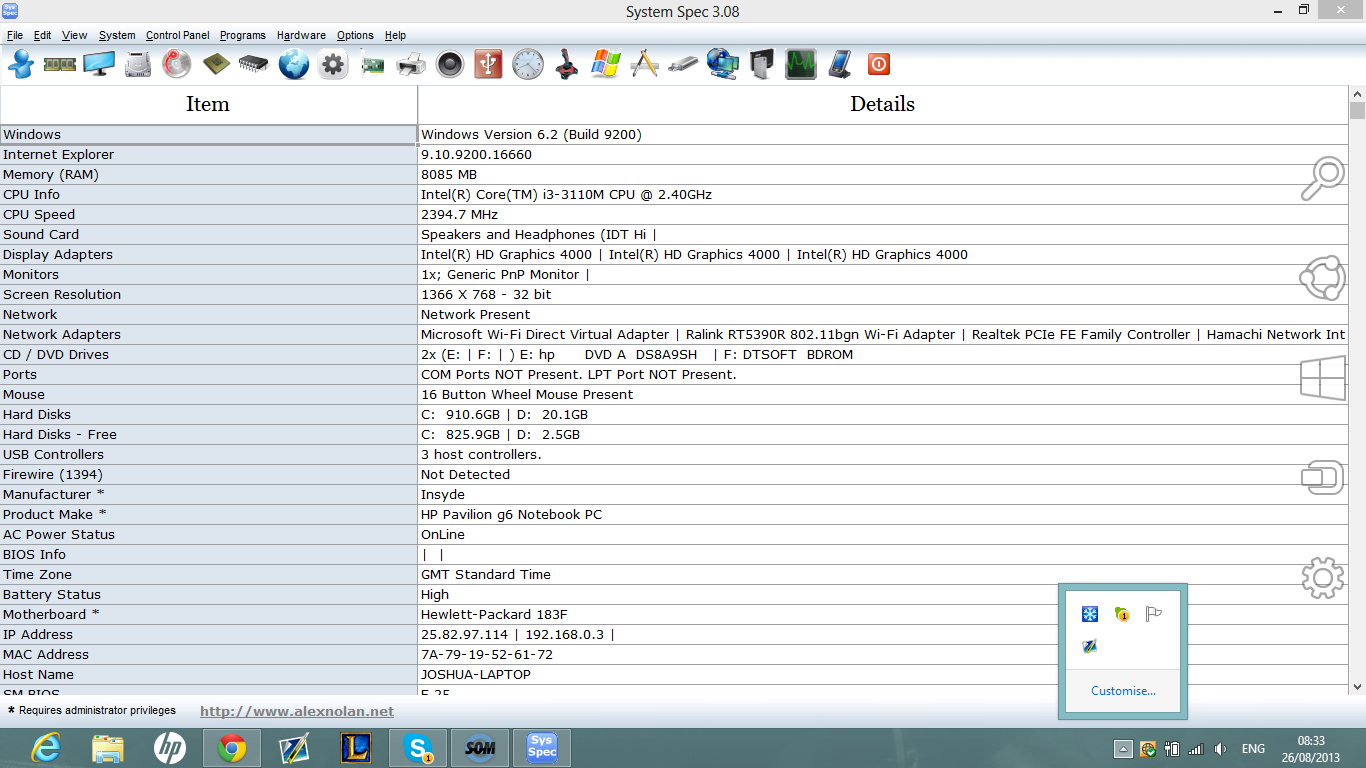Select the '7A-79-19-52-61-72' MAC address cell
The image size is (1366, 768).
pos(883,654)
